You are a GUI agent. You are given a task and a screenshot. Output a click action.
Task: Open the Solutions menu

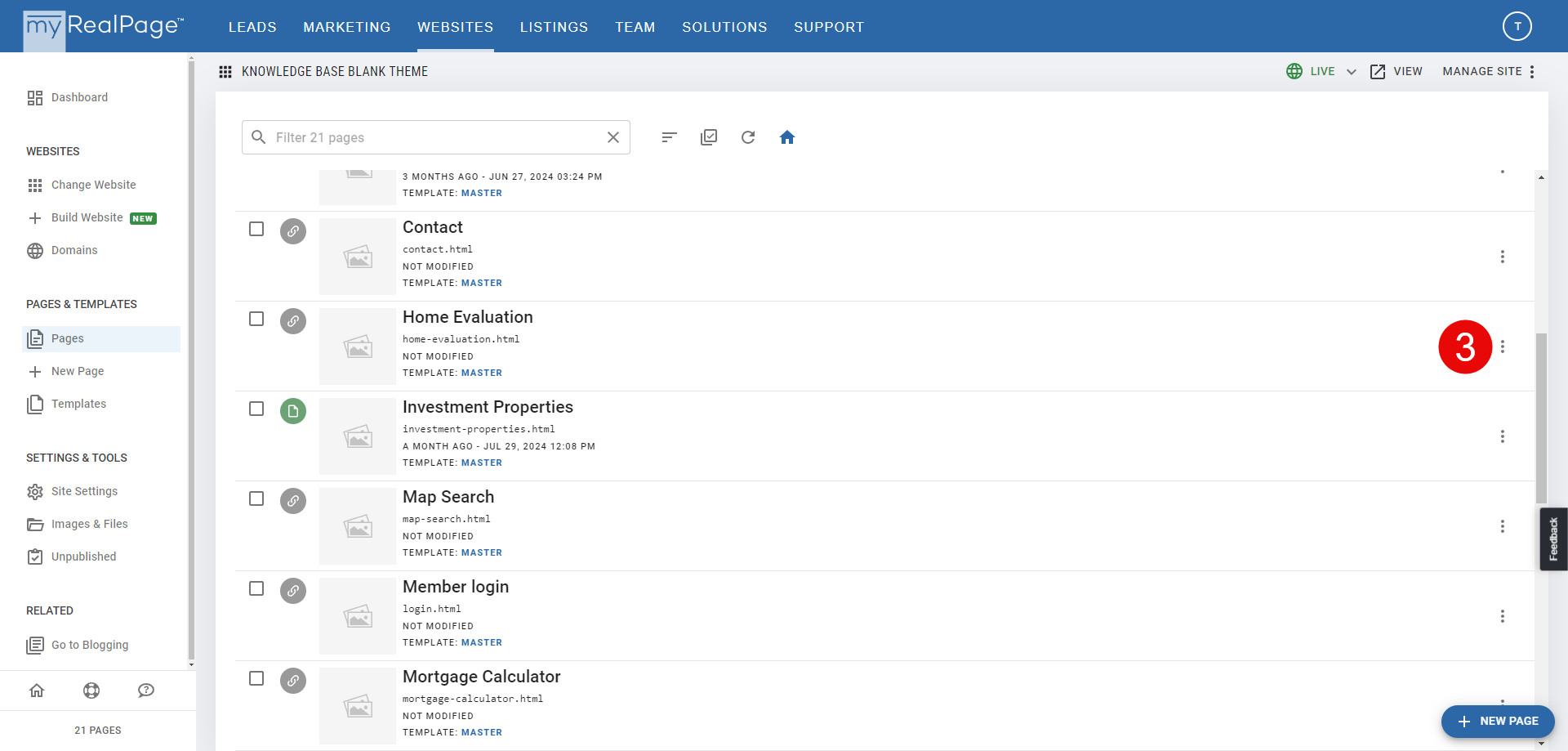point(724,27)
